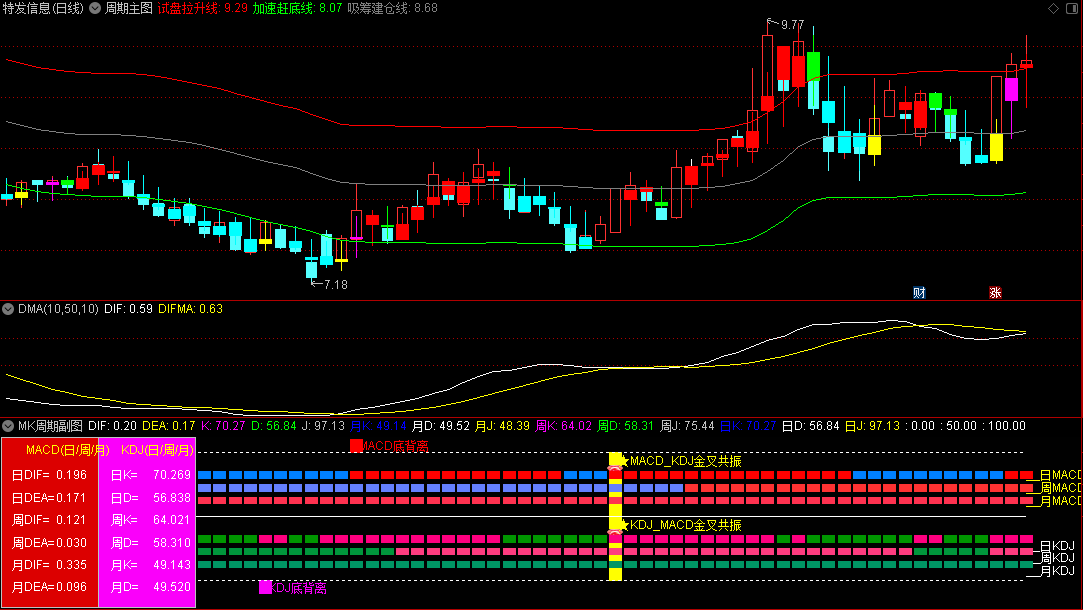Image resolution: width=1083 pixels, height=610 pixels.
Task: Click the 月DEA=0.096 cell
Action: coord(50,587)
